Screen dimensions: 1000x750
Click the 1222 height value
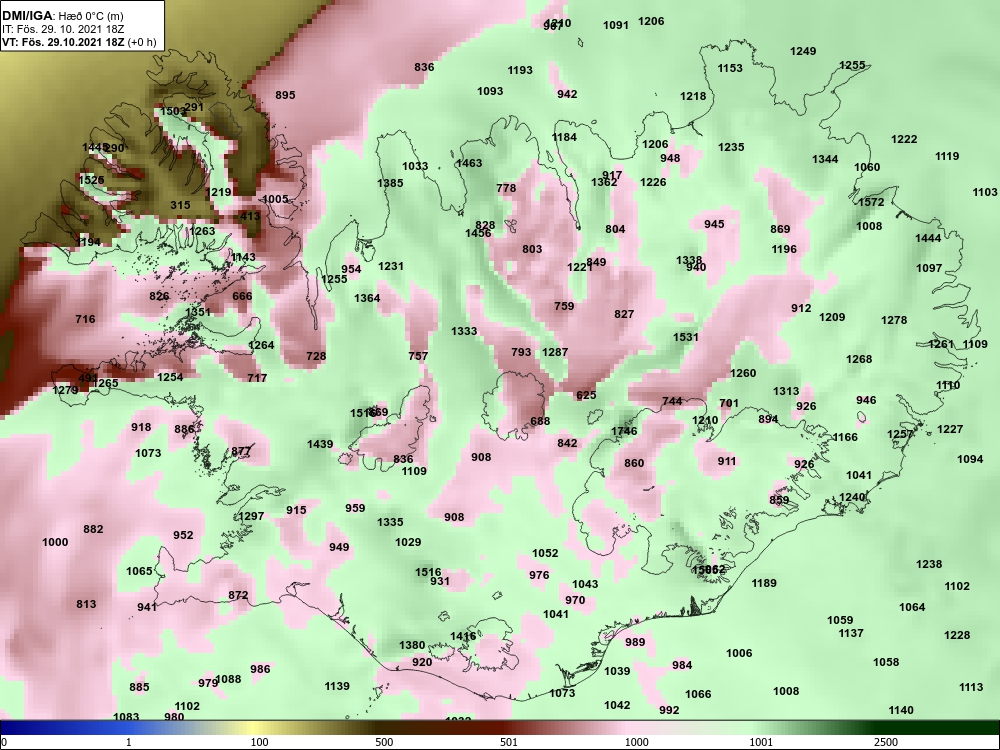click(x=904, y=139)
